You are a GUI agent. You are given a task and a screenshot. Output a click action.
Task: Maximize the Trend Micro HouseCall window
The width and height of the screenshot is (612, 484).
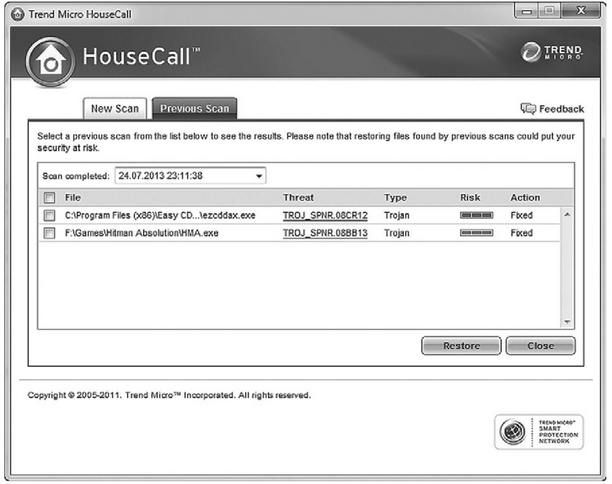[549, 11]
